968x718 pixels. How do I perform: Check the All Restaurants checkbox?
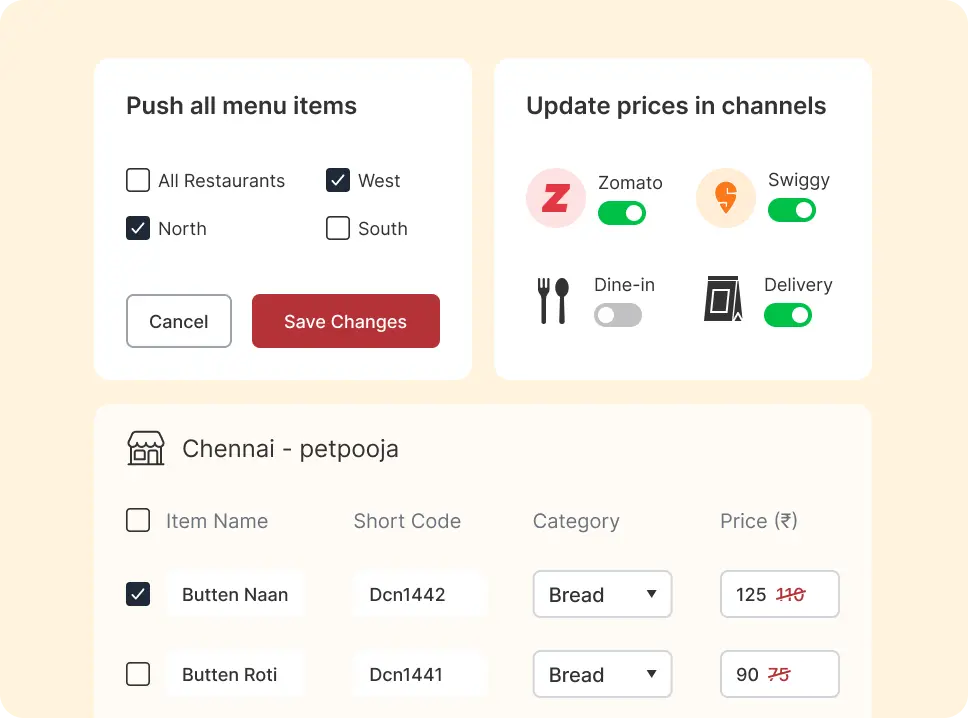[x=138, y=180]
